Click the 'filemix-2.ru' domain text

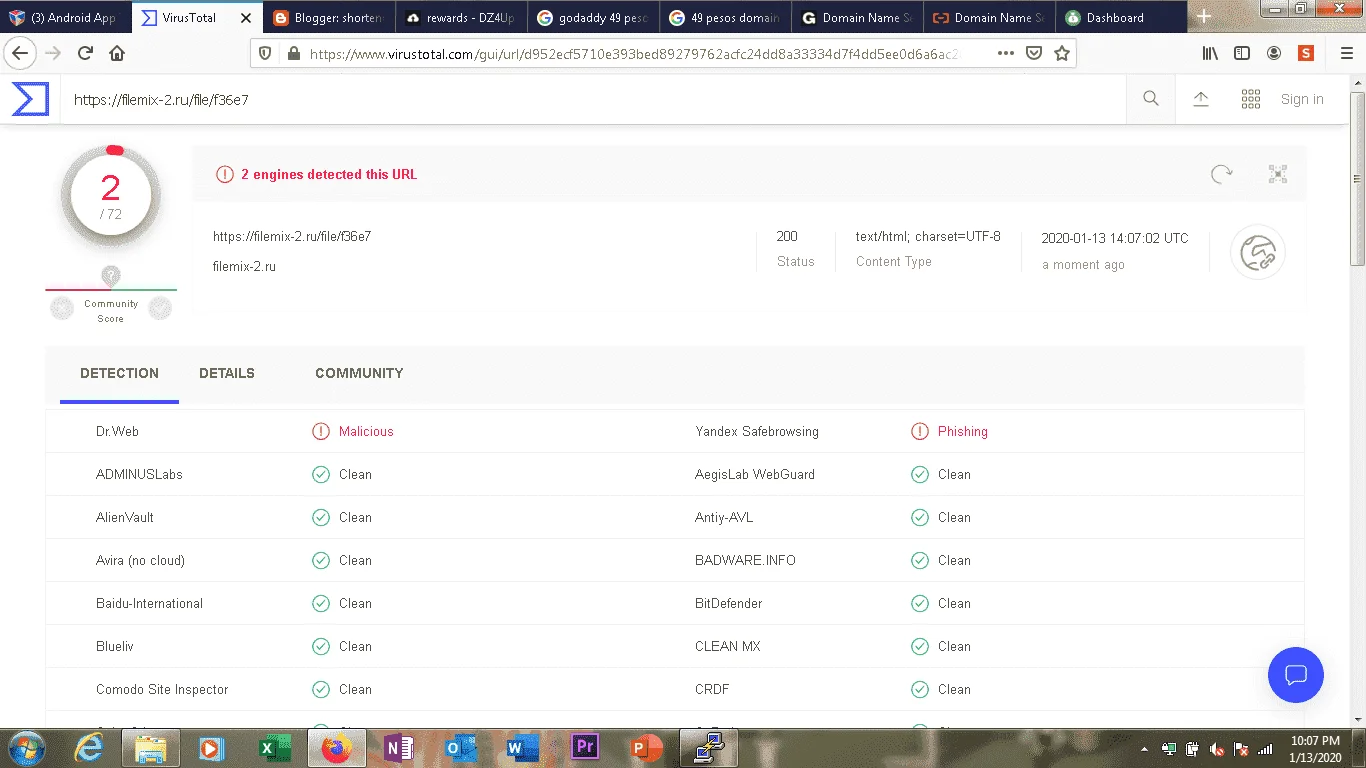coord(244,267)
